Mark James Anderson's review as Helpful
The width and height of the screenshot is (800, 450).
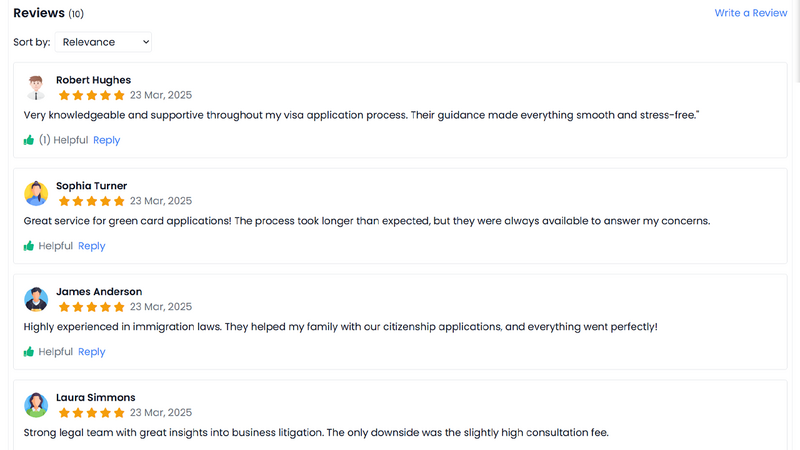coord(56,352)
